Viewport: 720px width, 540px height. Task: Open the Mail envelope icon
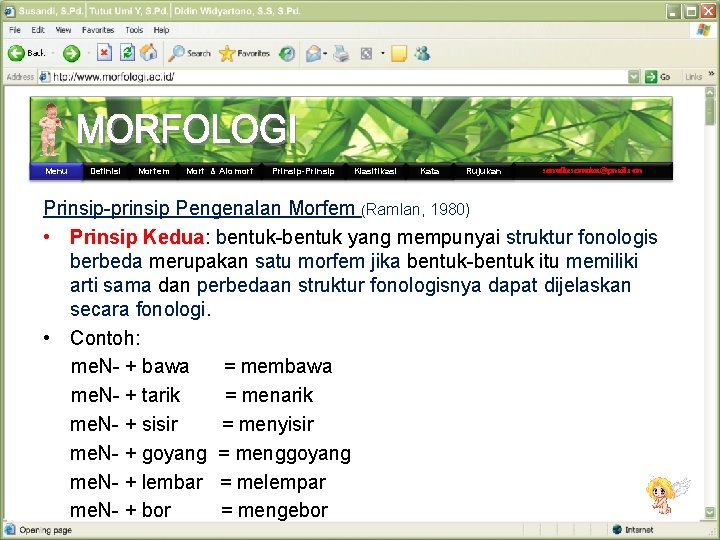[x=313, y=54]
